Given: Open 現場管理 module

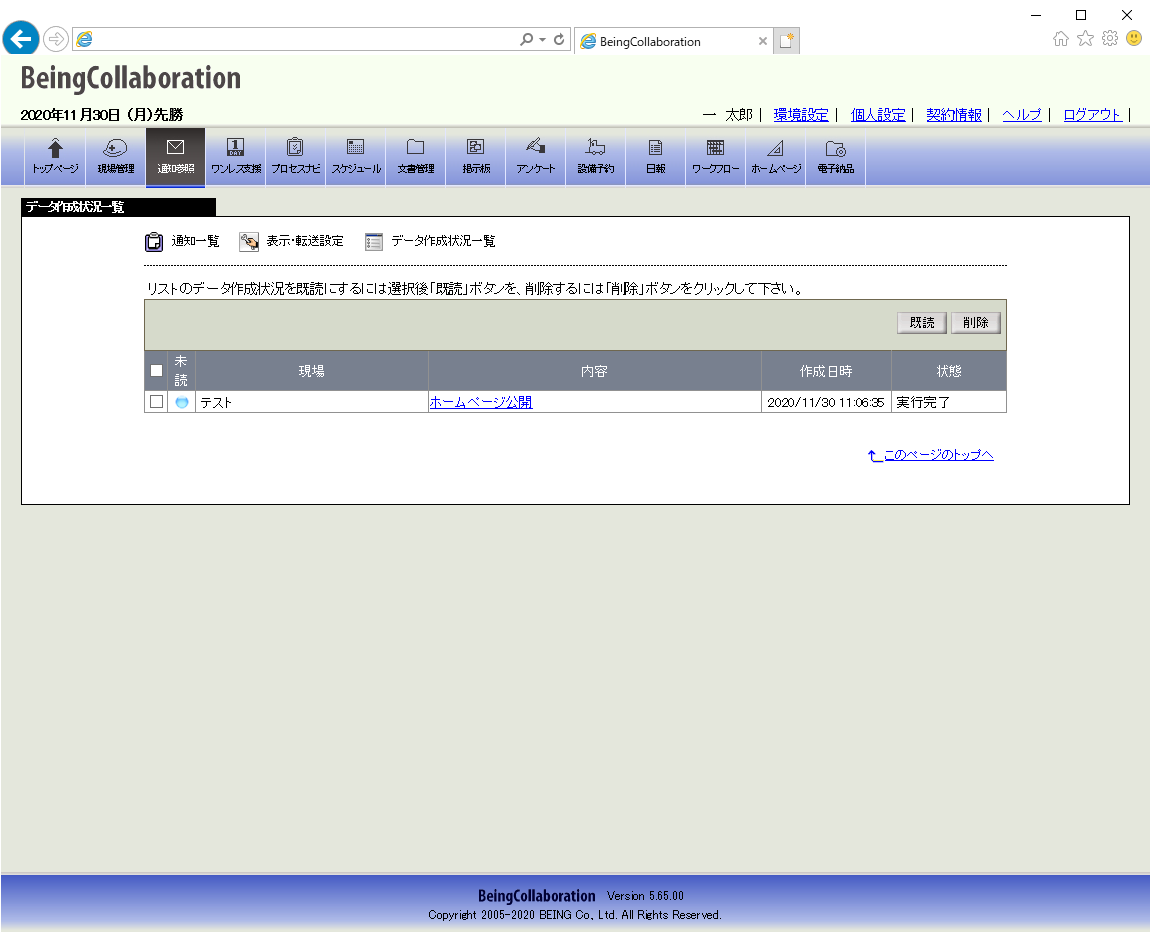Looking at the screenshot, I should (115, 156).
